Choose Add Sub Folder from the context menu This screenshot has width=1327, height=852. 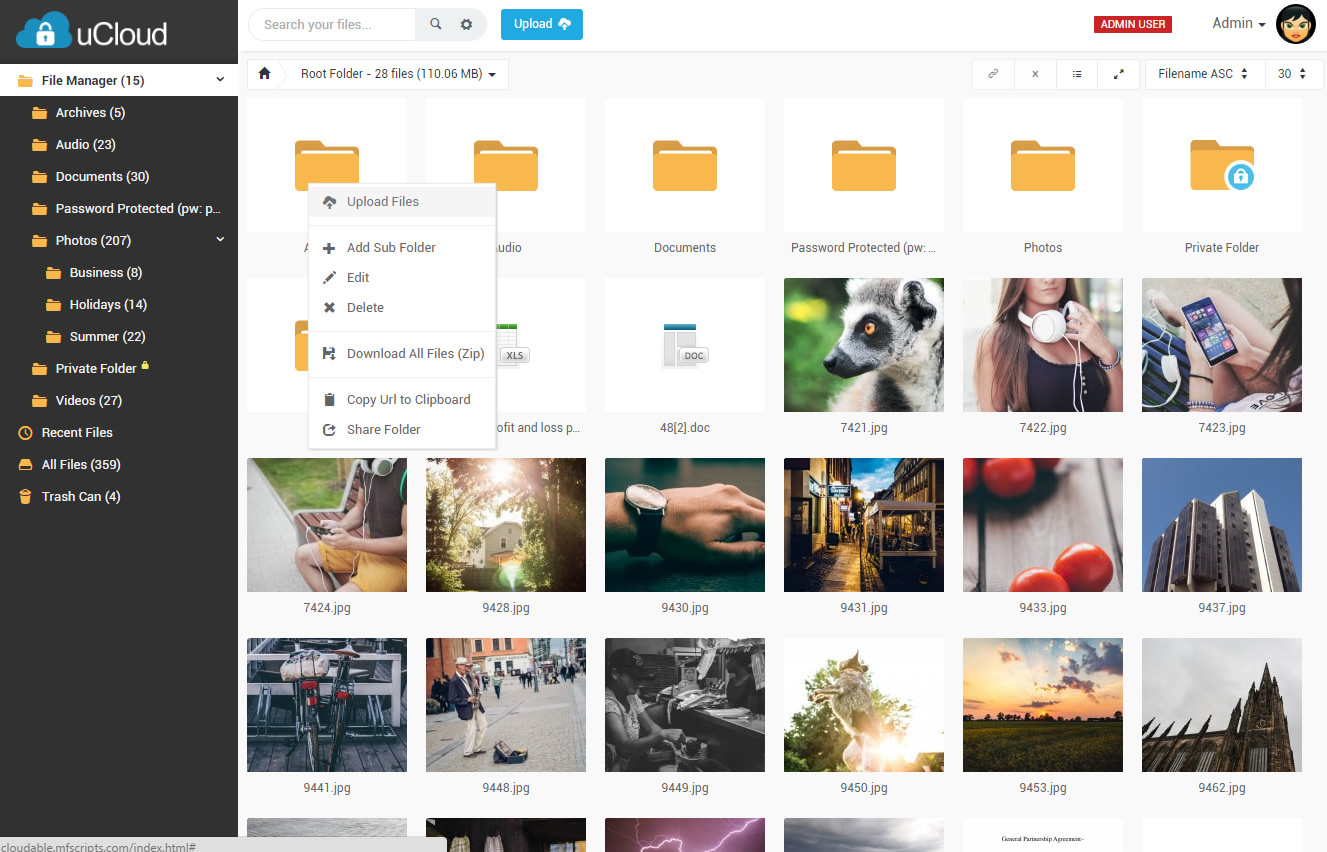coord(390,247)
